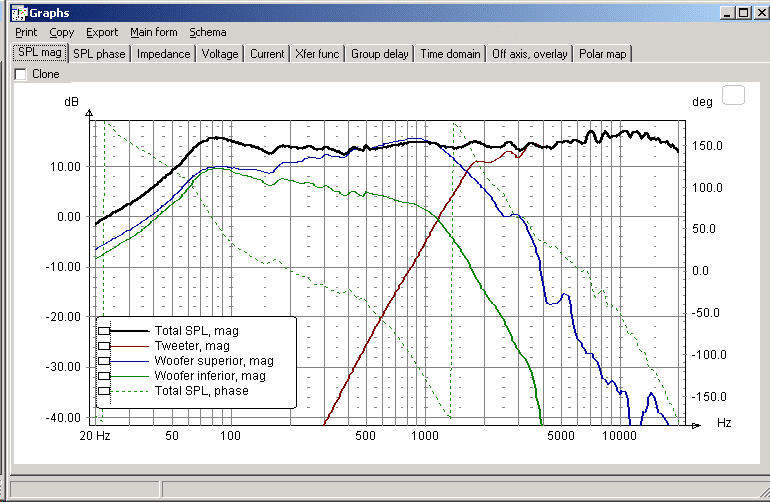Click the Graphs window title bar icon
Image resolution: width=770 pixels, height=502 pixels.
[19, 13]
